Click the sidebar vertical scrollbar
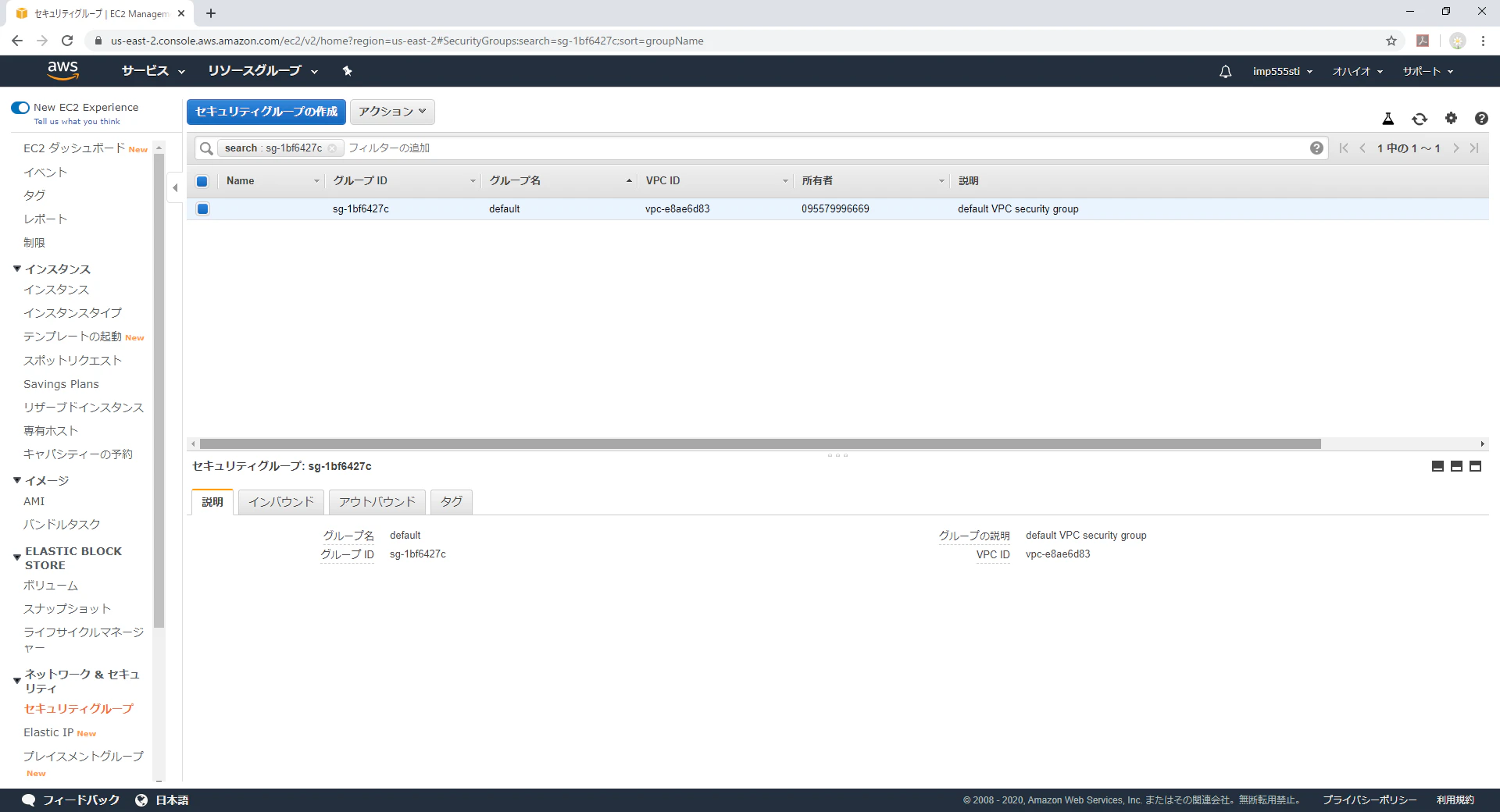The width and height of the screenshot is (1500, 812). 159,390
